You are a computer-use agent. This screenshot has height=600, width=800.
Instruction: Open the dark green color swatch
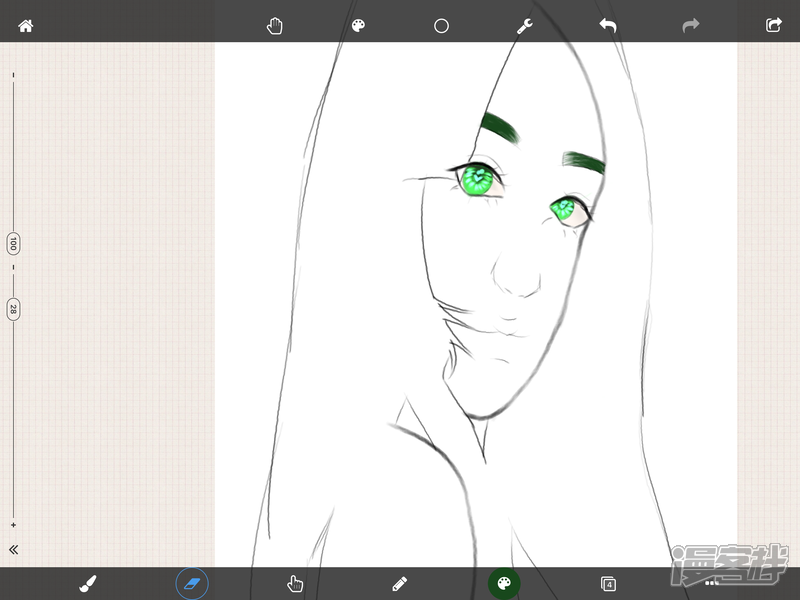click(504, 583)
